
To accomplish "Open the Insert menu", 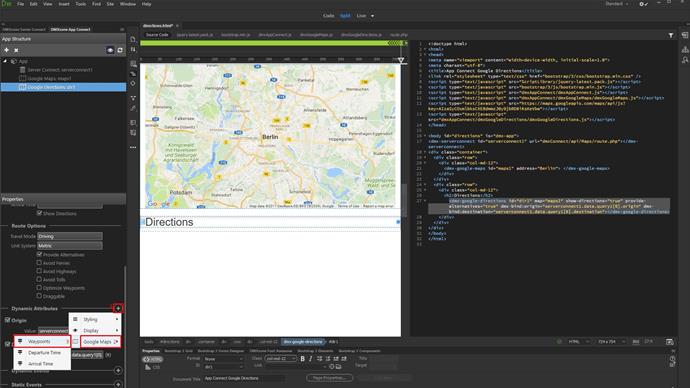I will tap(64, 4).
